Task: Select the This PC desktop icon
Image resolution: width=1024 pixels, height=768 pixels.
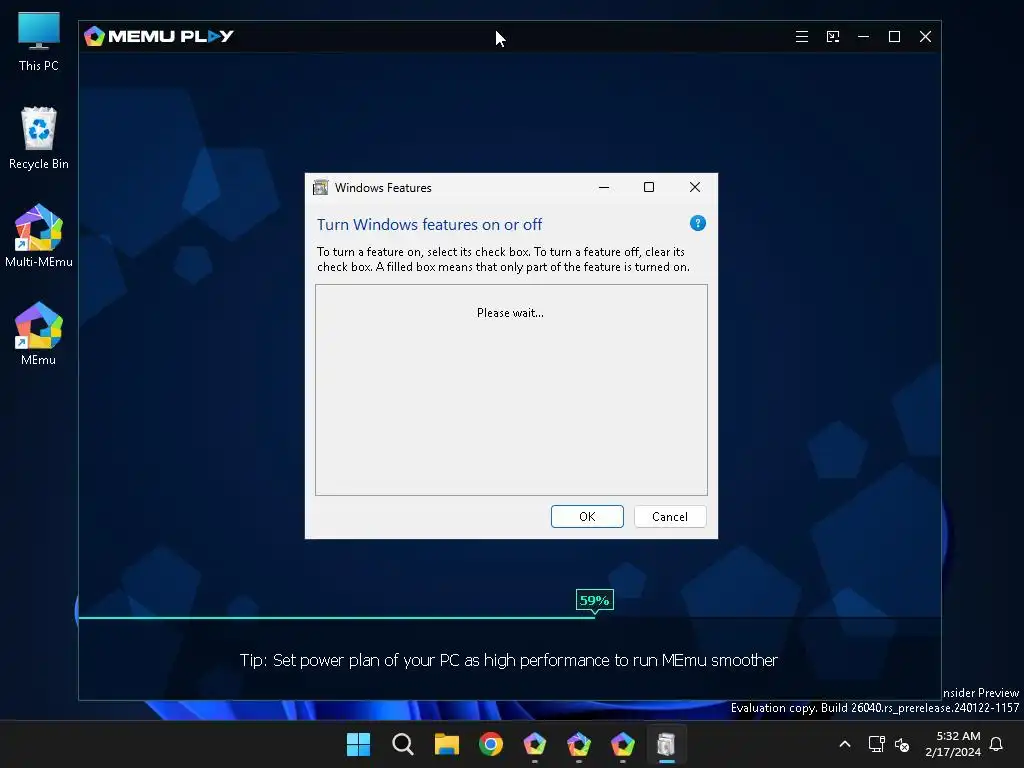Action: point(39,42)
